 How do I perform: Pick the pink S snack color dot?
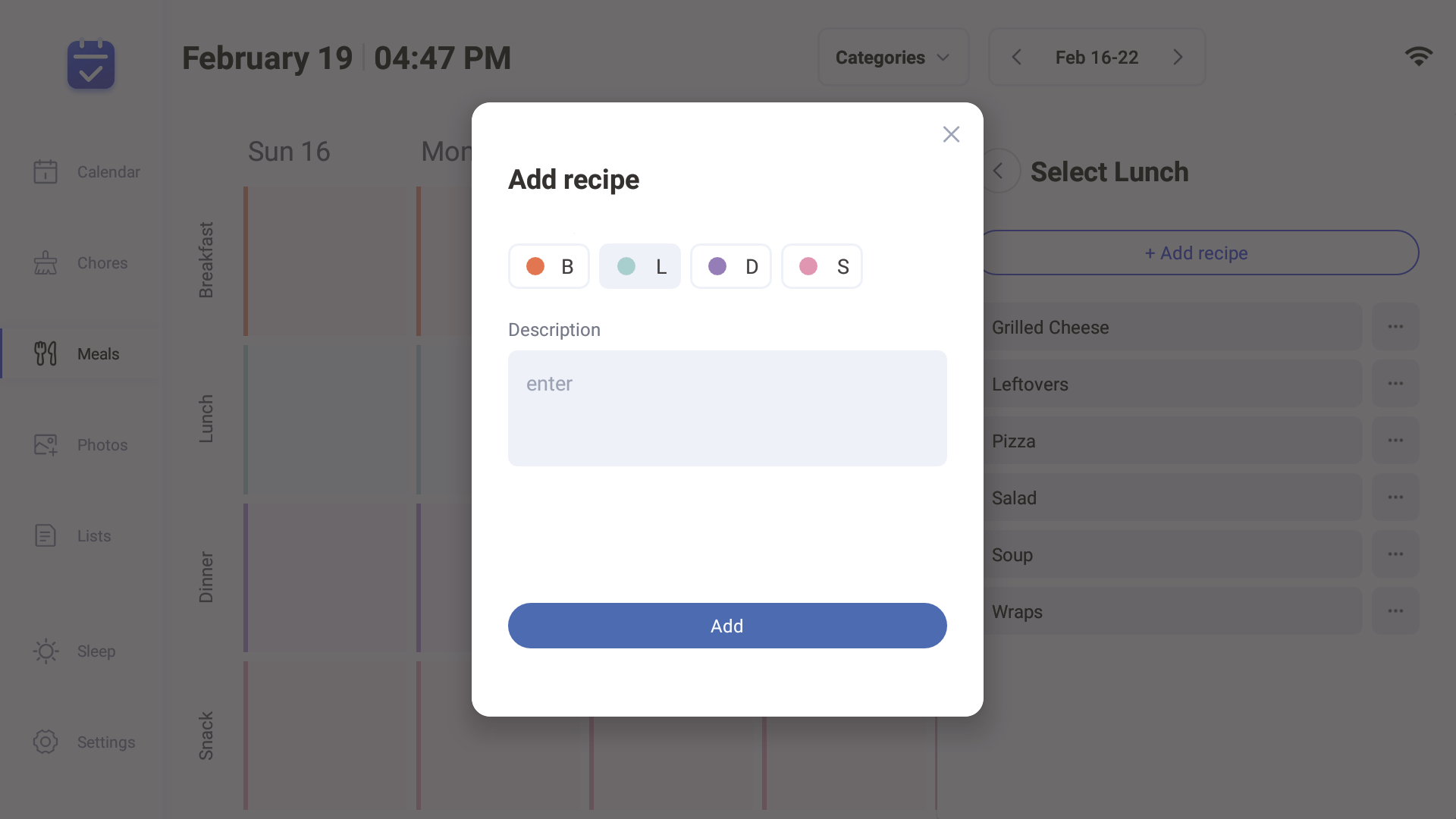808,266
